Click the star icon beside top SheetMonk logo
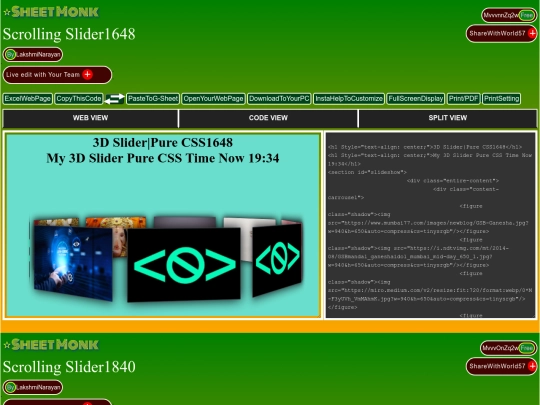This screenshot has width=540, height=405. (x=7, y=12)
